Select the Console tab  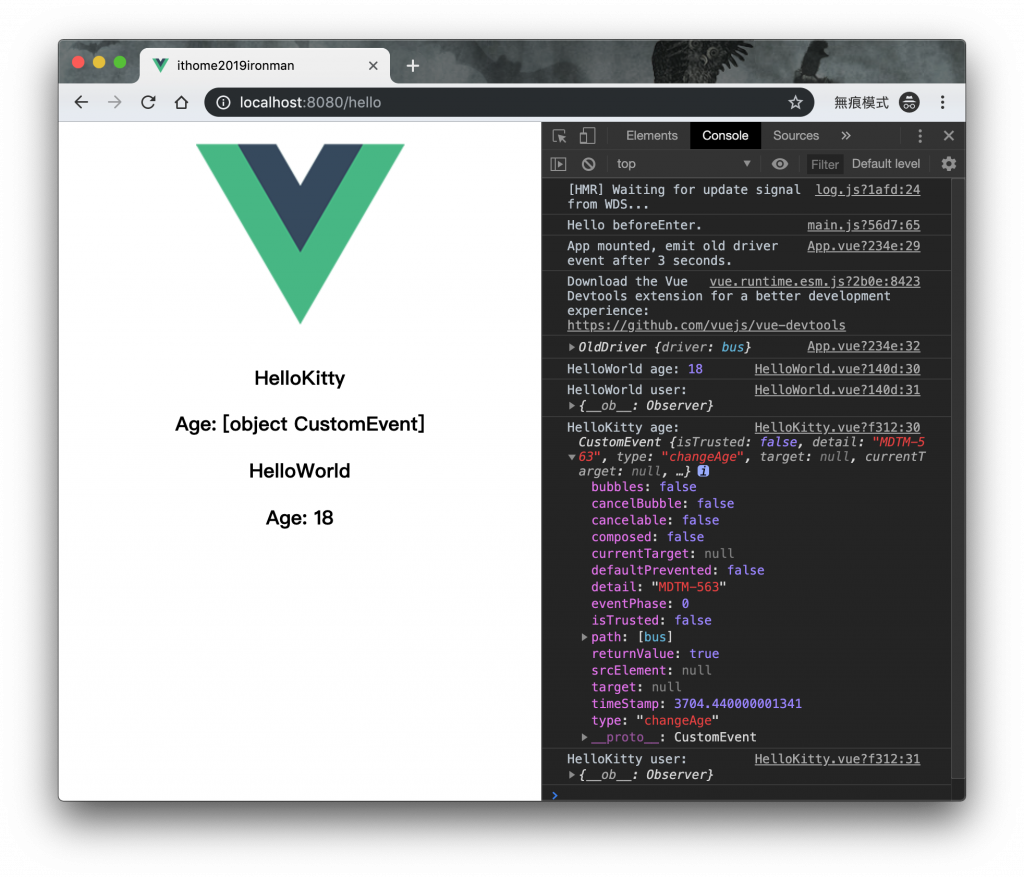(725, 136)
